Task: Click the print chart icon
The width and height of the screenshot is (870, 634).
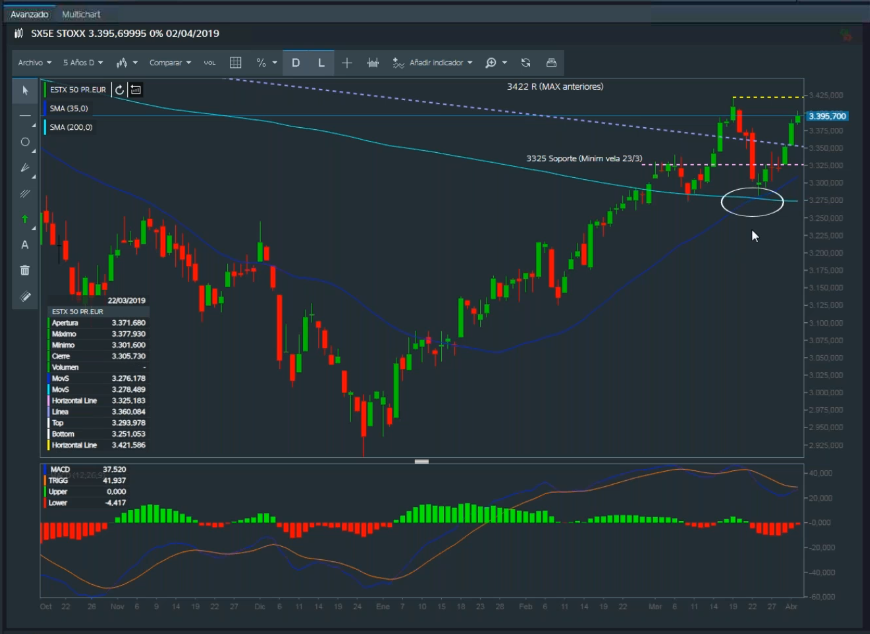Action: coord(551,62)
